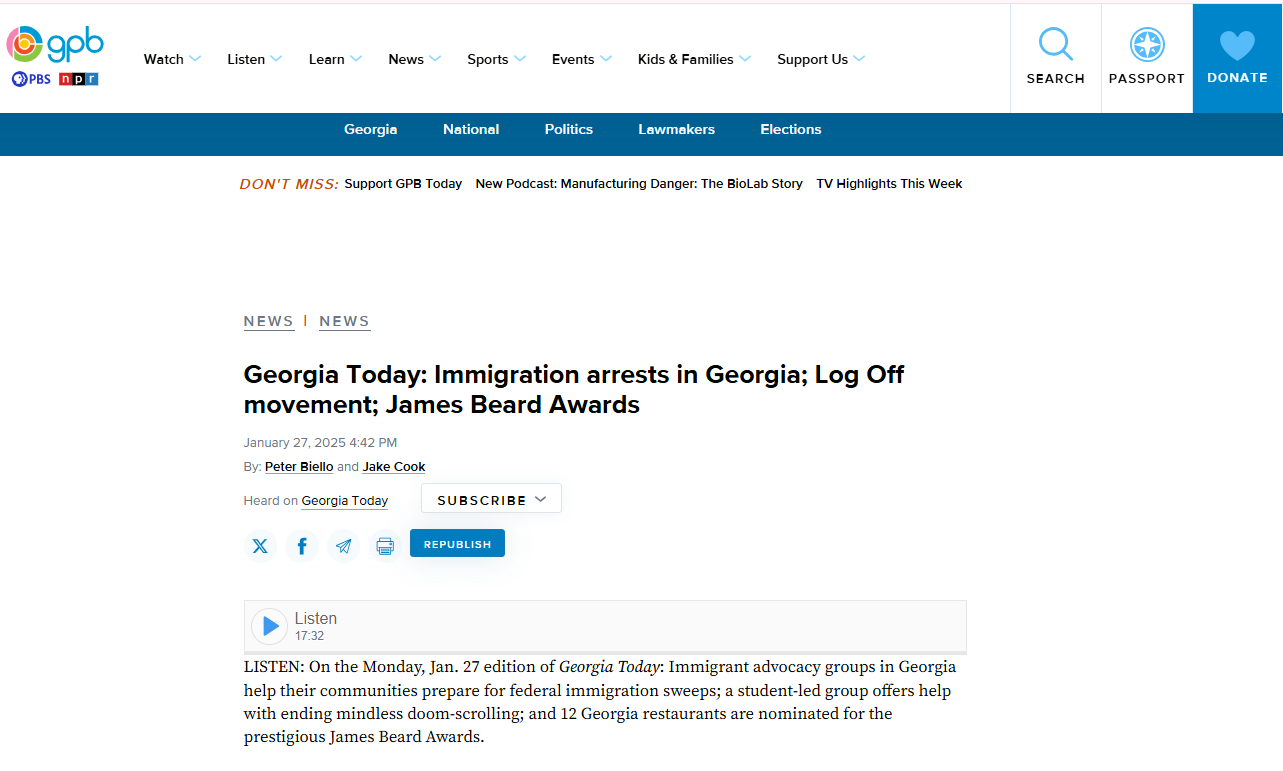The width and height of the screenshot is (1283, 771).
Task: Share the article on X (Twitter)
Action: click(260, 546)
